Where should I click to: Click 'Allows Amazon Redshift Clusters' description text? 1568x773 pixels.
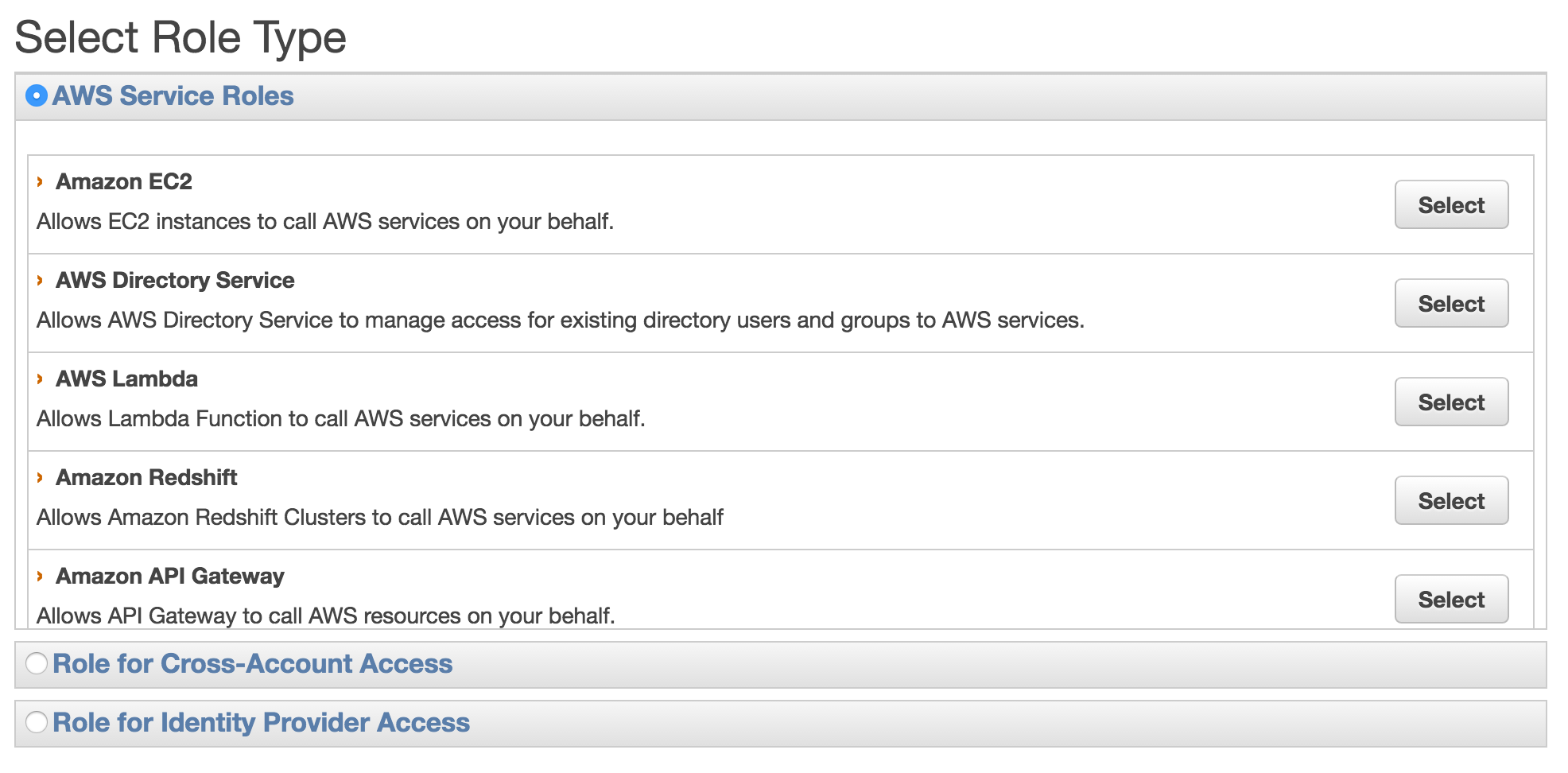coord(380,518)
